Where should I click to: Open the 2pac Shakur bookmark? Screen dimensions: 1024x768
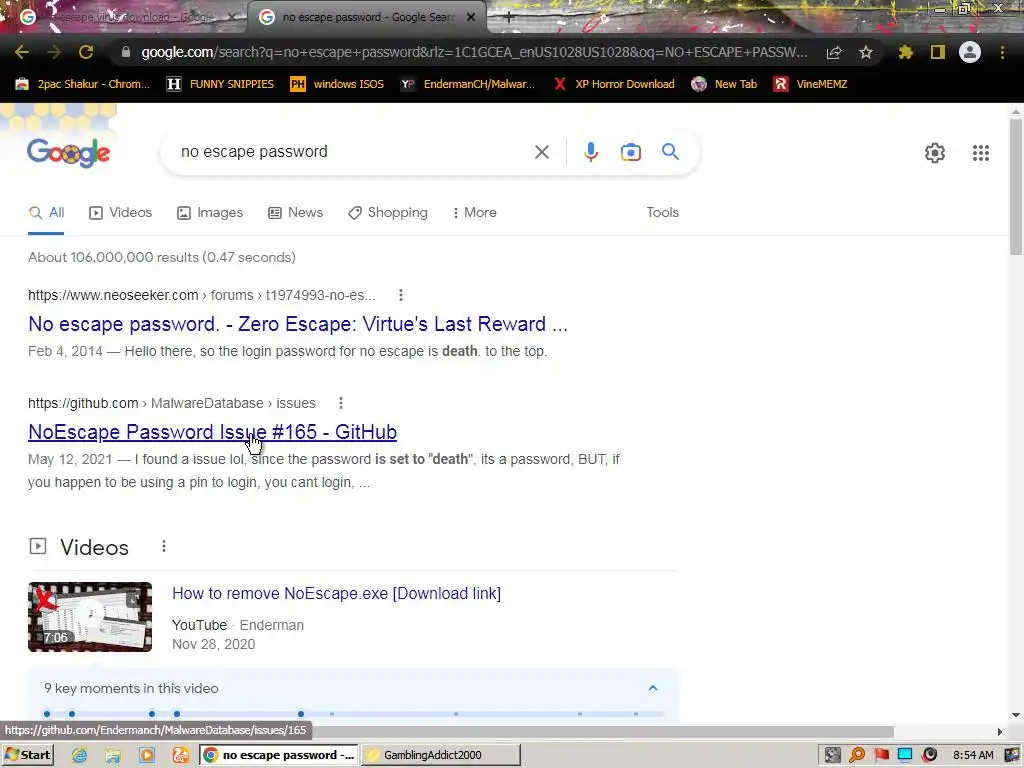pyautogui.click(x=83, y=84)
